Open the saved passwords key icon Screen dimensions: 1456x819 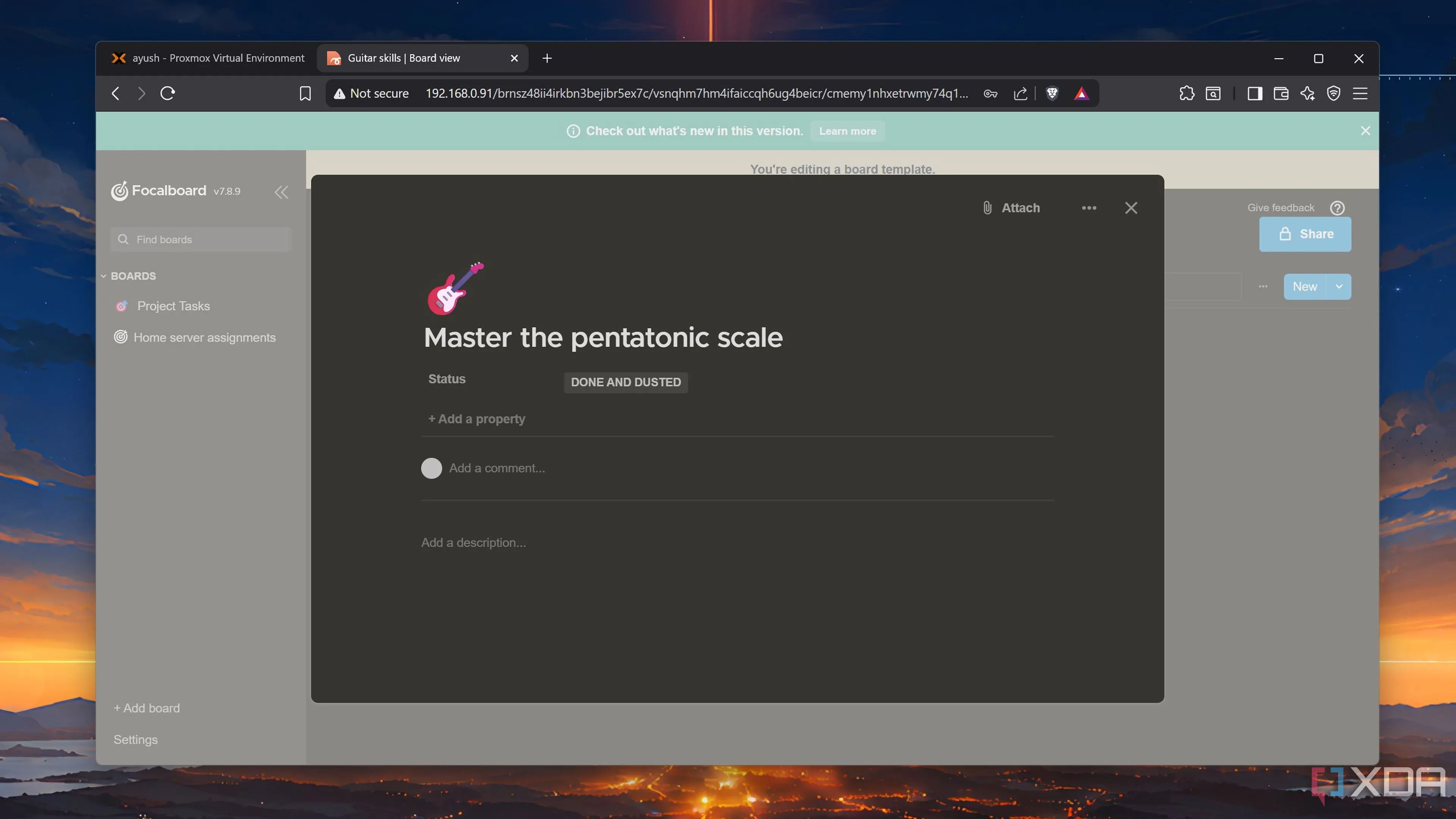pos(990,93)
